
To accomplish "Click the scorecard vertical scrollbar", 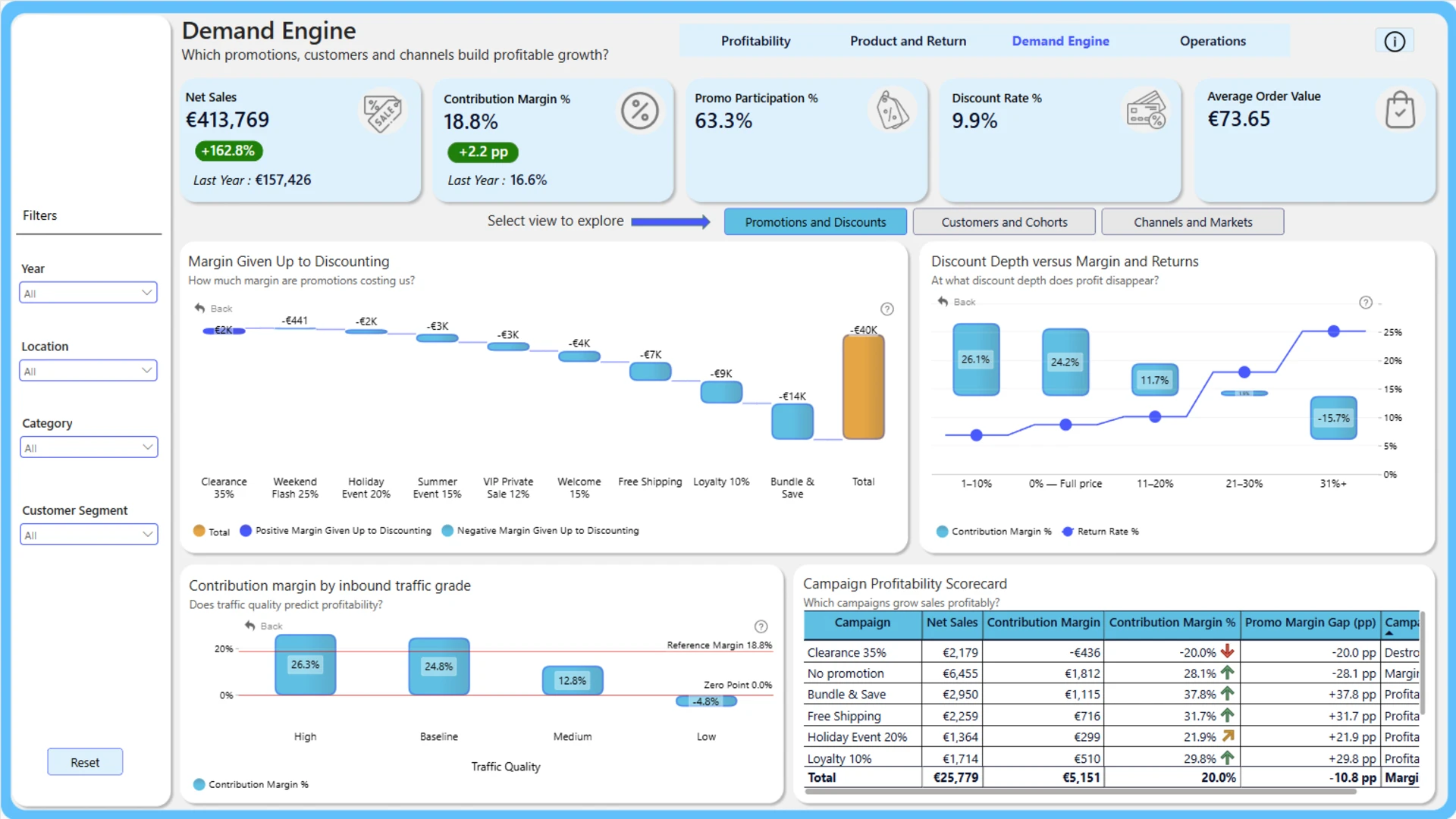I will tap(1423, 664).
